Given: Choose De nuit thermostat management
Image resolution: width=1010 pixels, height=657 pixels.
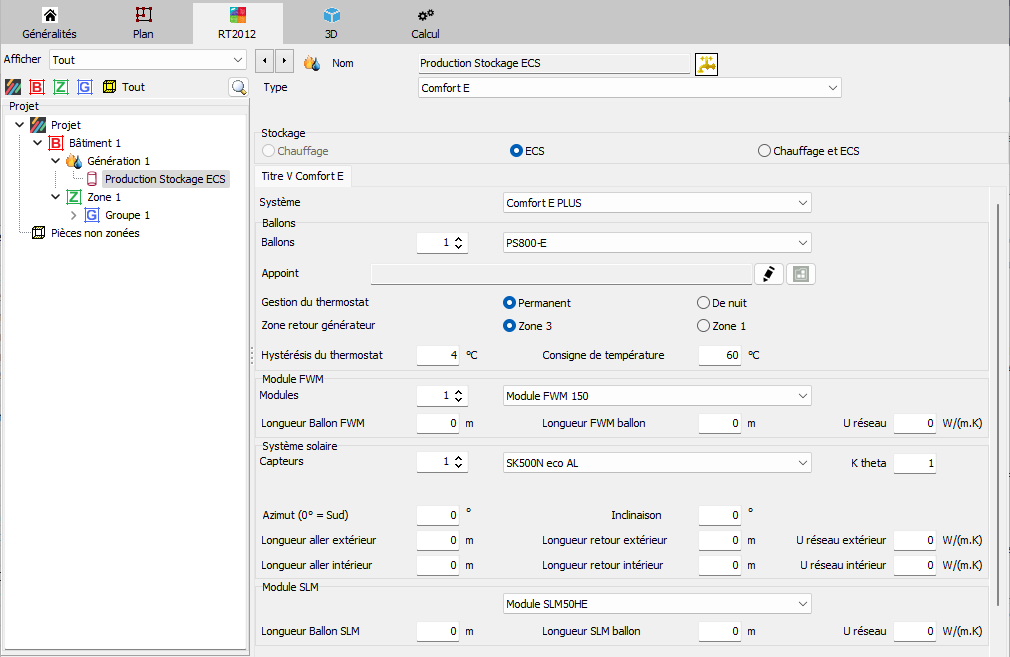Looking at the screenshot, I should pos(703,303).
